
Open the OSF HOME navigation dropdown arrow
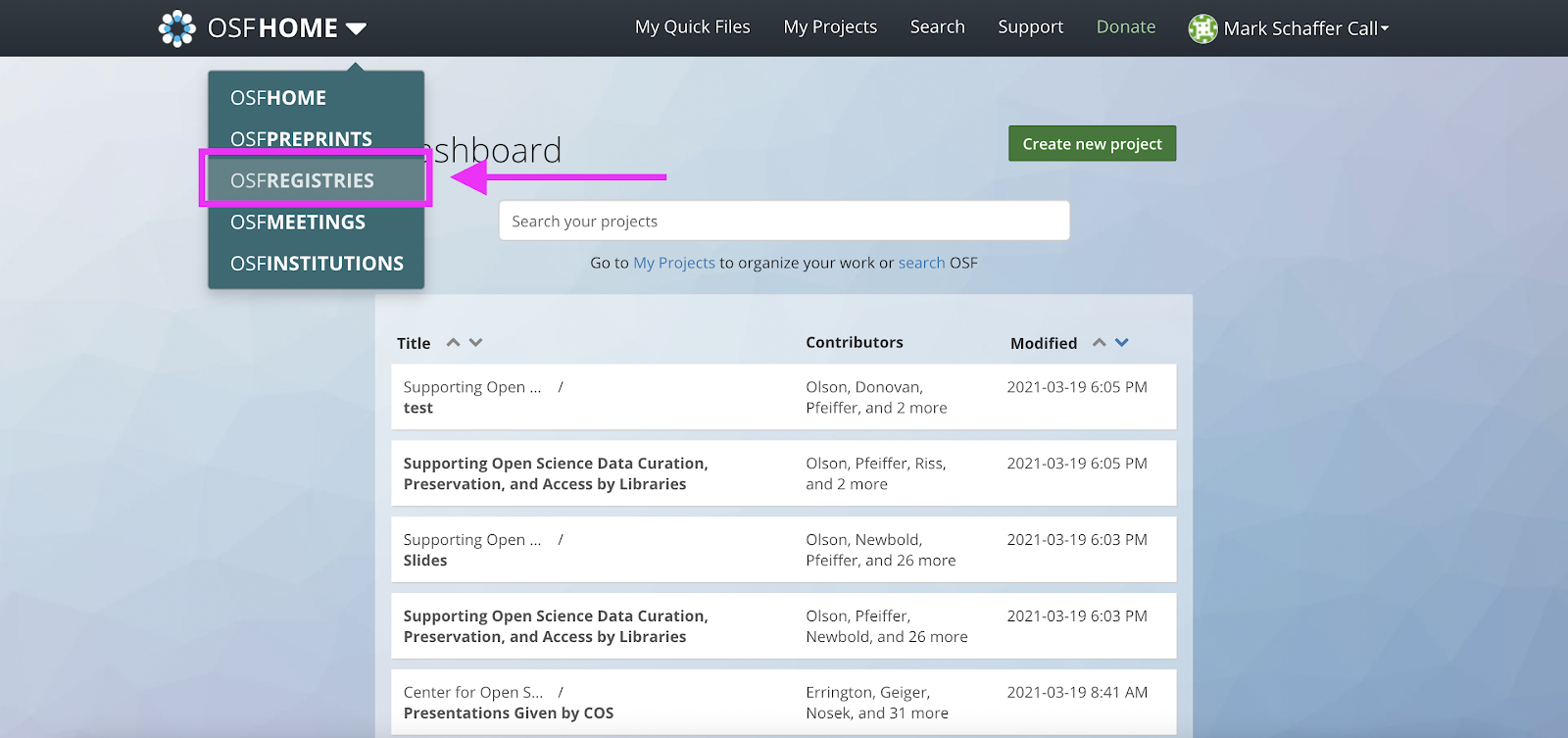click(x=356, y=28)
